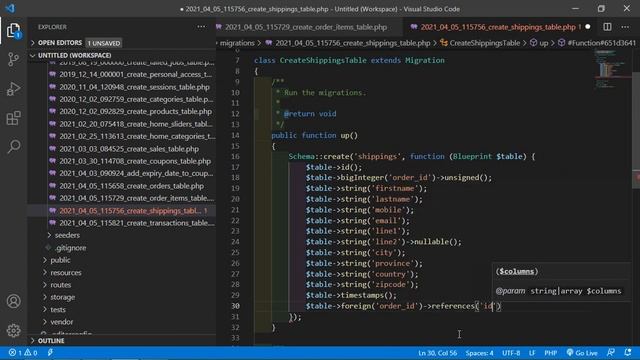Open 2021_04_05_115729_create_order_items file in explorer
The width and height of the screenshot is (640, 360).
136,198
